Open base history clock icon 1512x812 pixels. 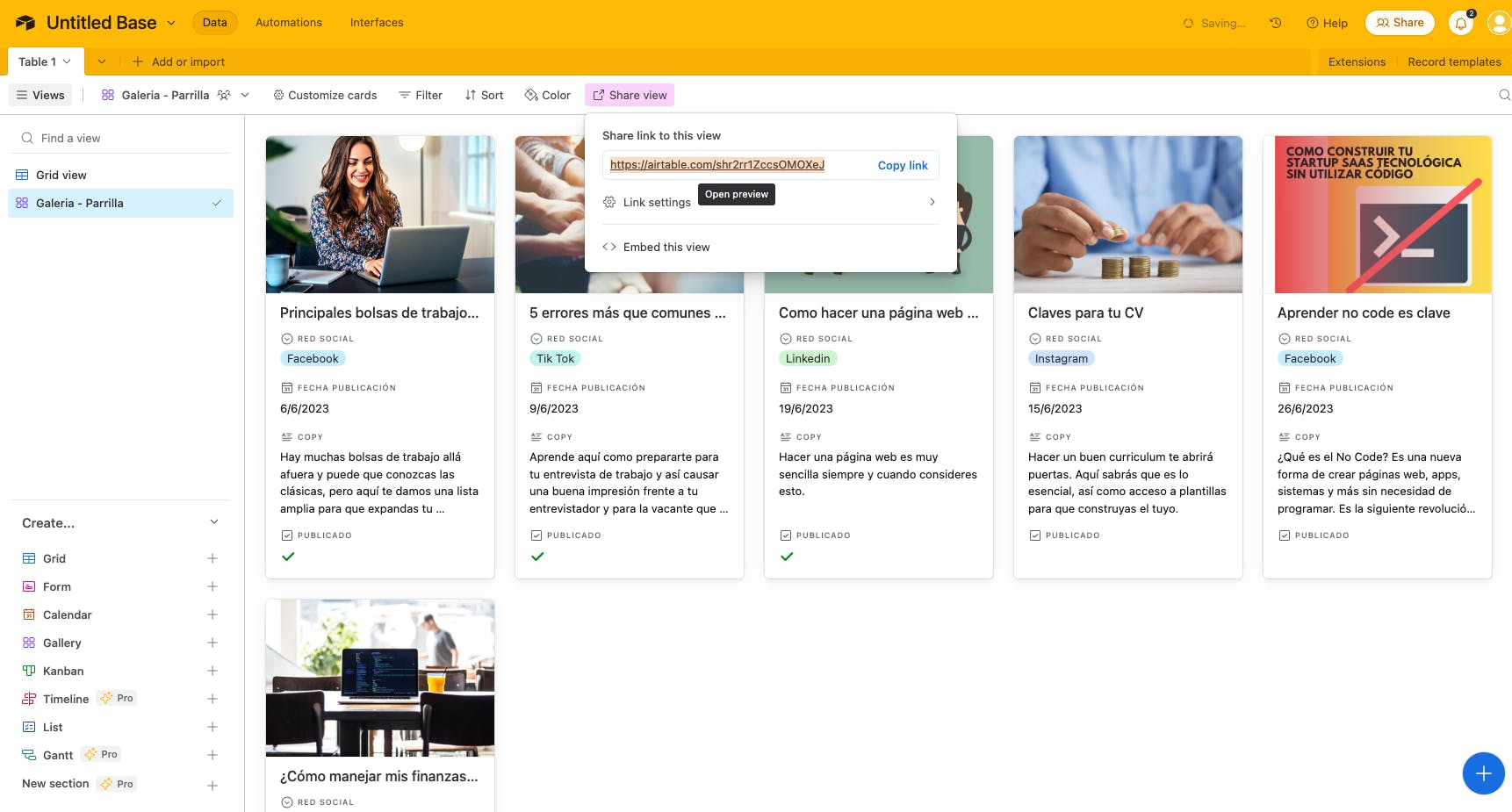point(1276,23)
